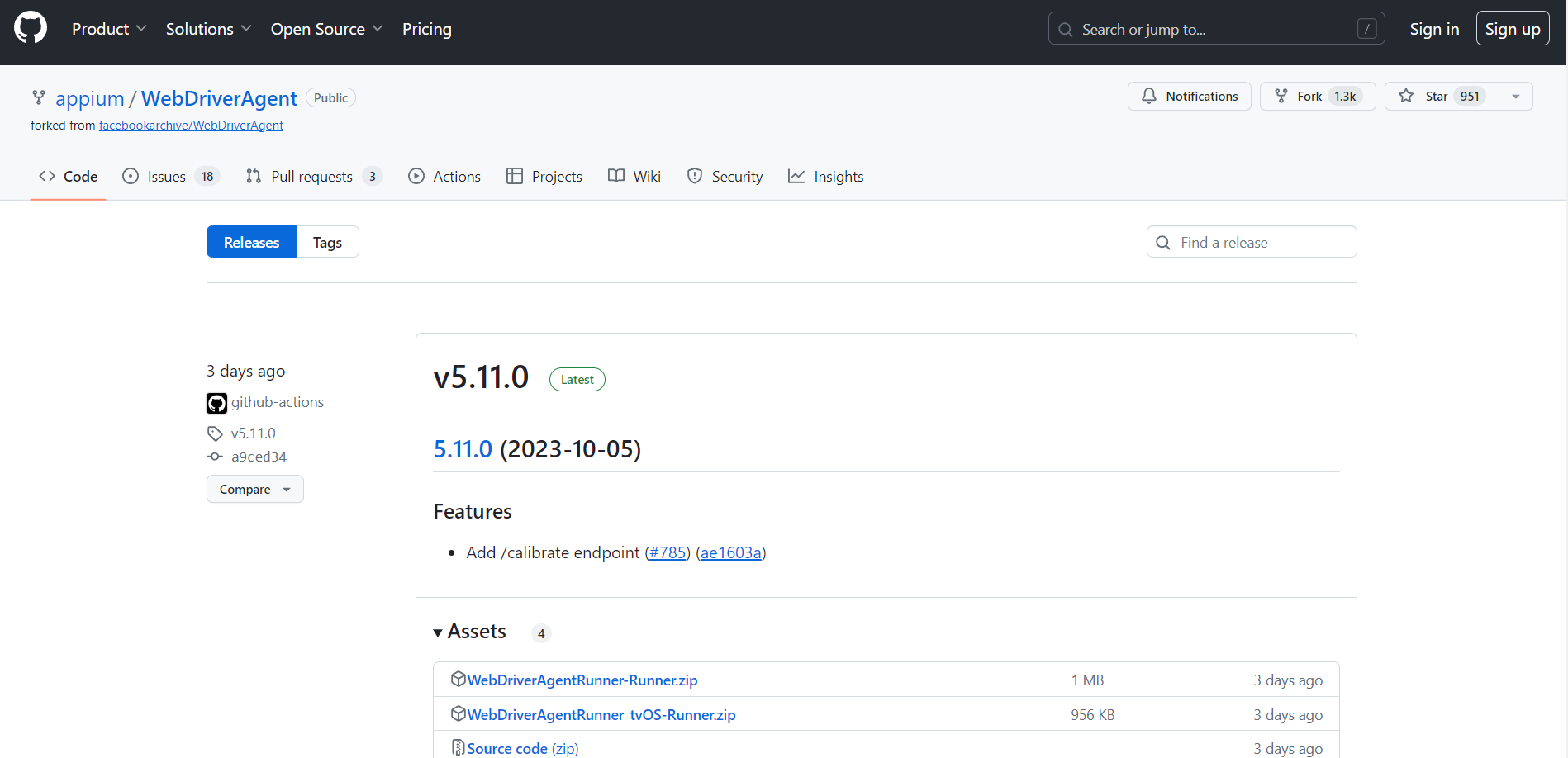Open pull request #785 link

(x=668, y=552)
